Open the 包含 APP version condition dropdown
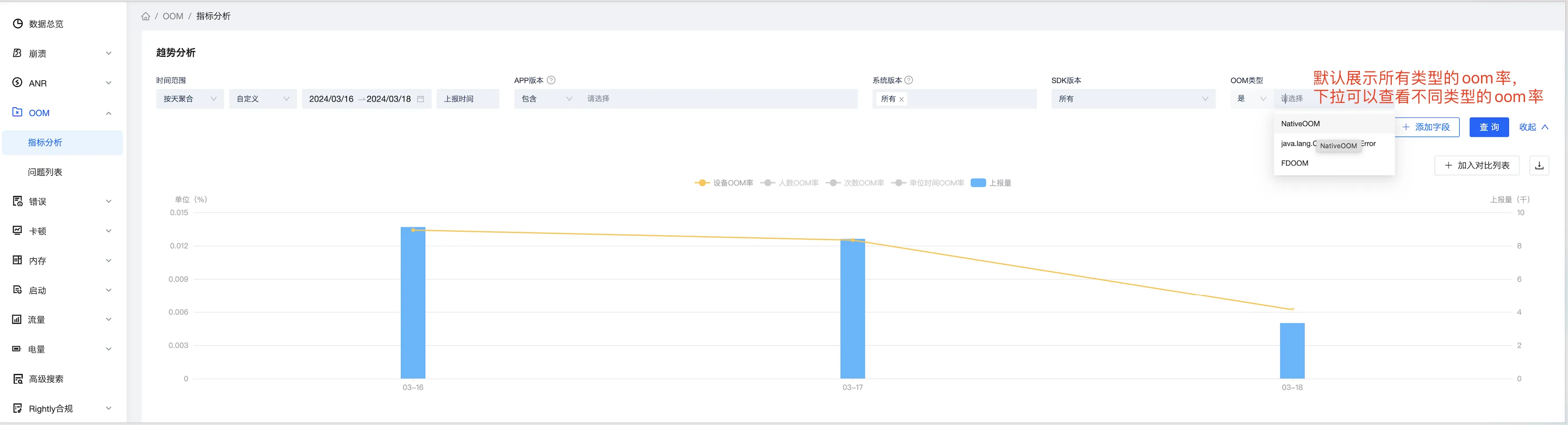Image resolution: width=1568 pixels, height=425 pixels. (x=546, y=98)
